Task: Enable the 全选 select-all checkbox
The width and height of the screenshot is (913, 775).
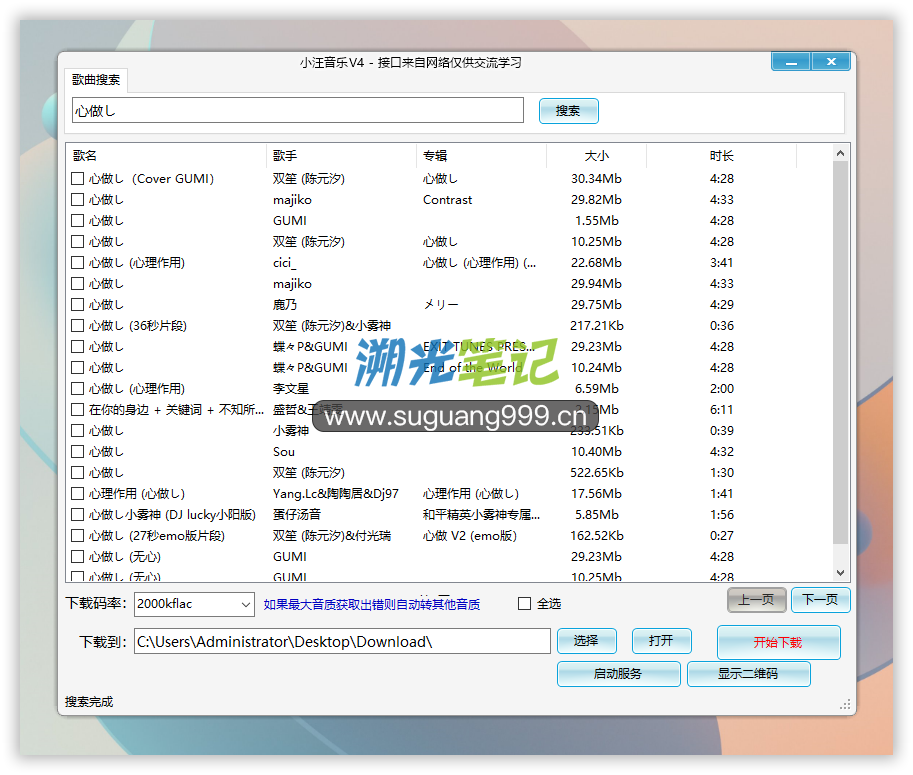Action: point(525,604)
